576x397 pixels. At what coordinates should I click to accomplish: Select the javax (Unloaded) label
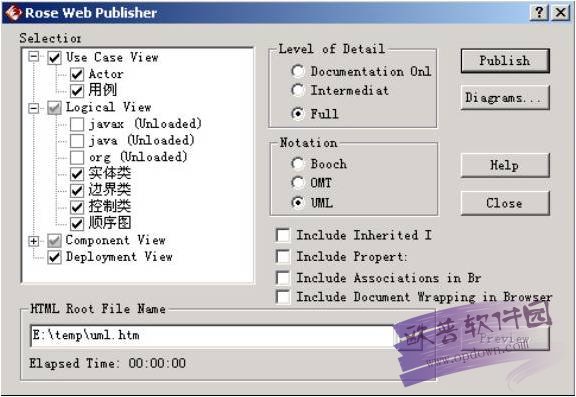tap(145, 124)
